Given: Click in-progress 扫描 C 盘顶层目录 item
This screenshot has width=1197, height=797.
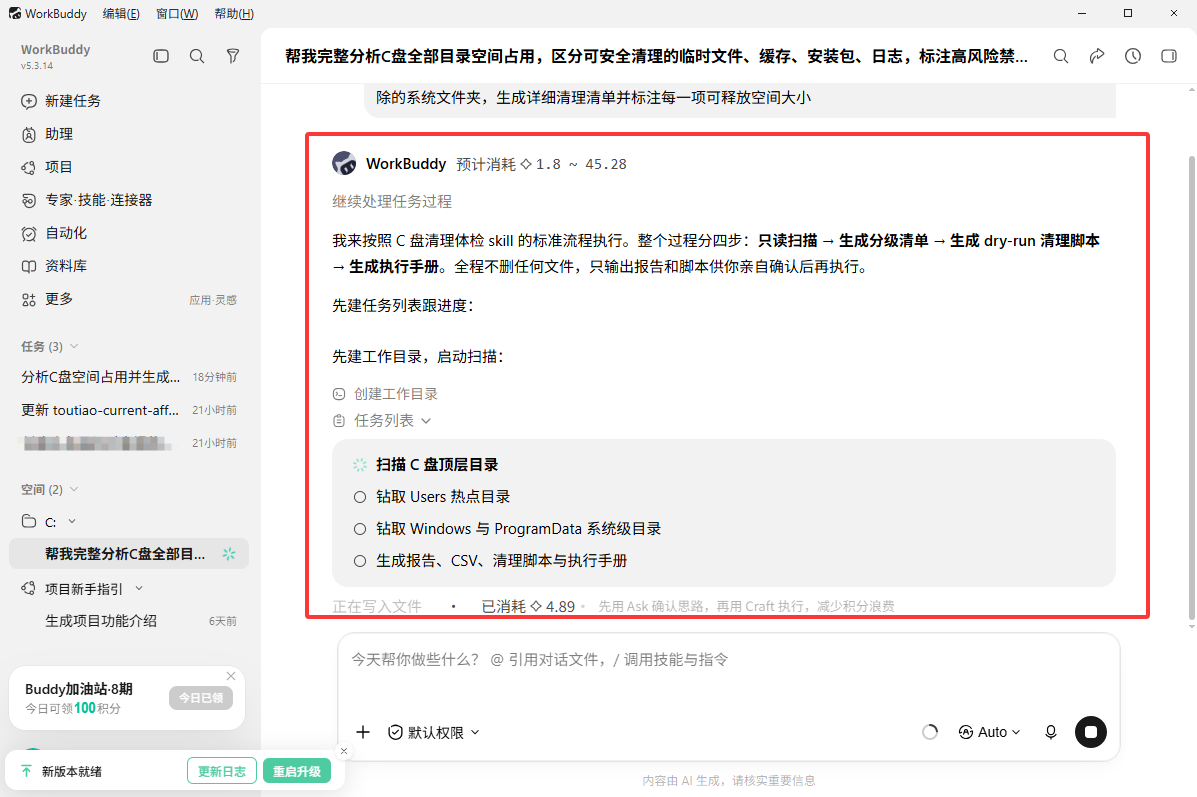Looking at the screenshot, I should tap(437, 465).
